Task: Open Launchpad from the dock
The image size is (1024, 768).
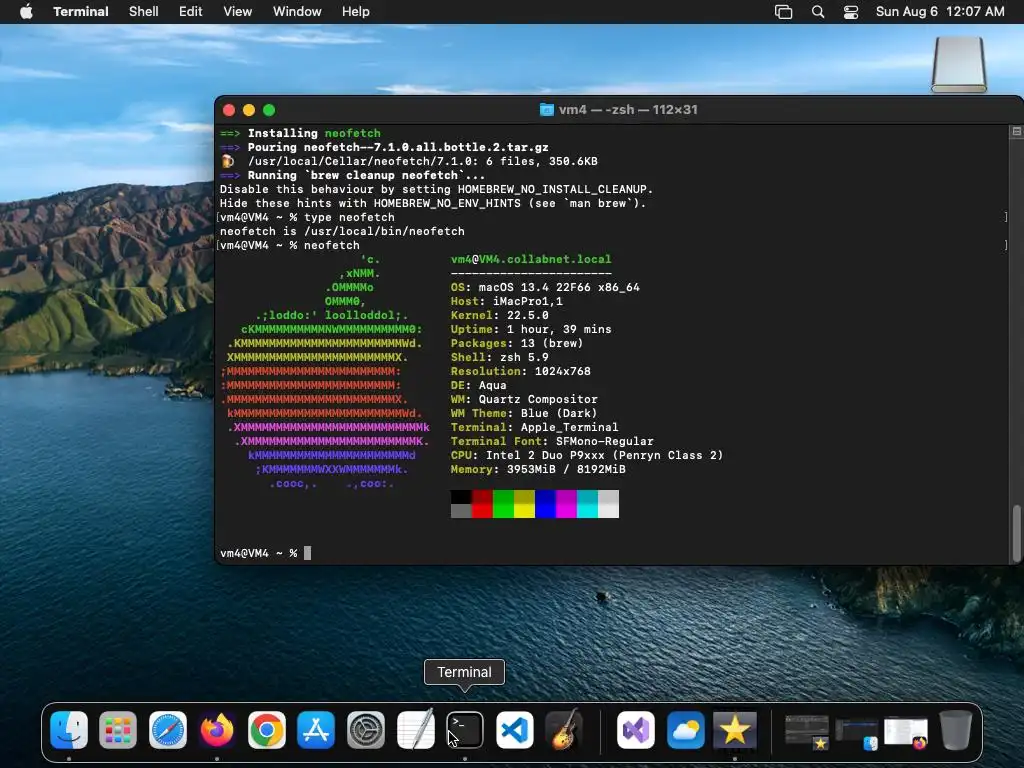Action: point(118,729)
